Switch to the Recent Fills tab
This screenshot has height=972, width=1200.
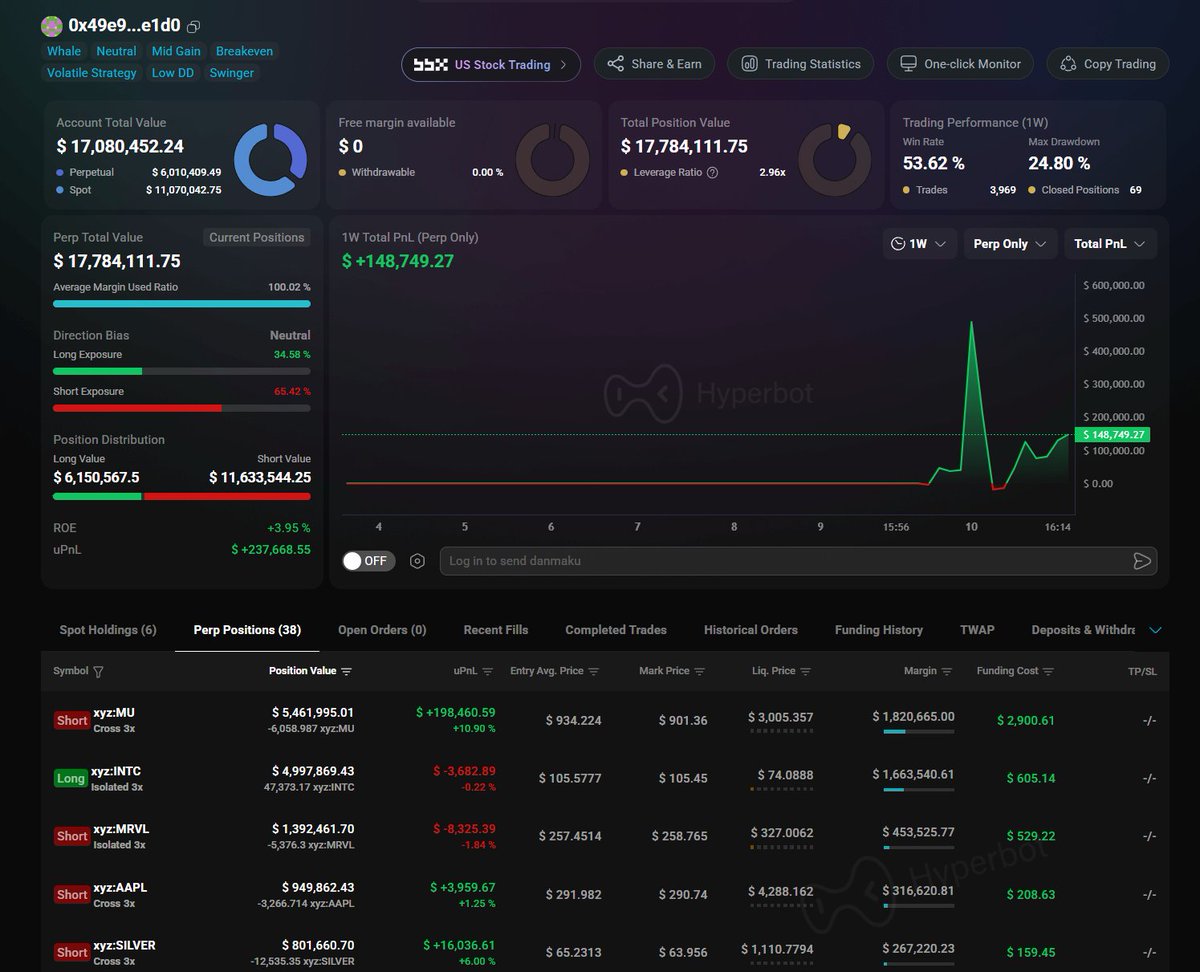click(496, 630)
